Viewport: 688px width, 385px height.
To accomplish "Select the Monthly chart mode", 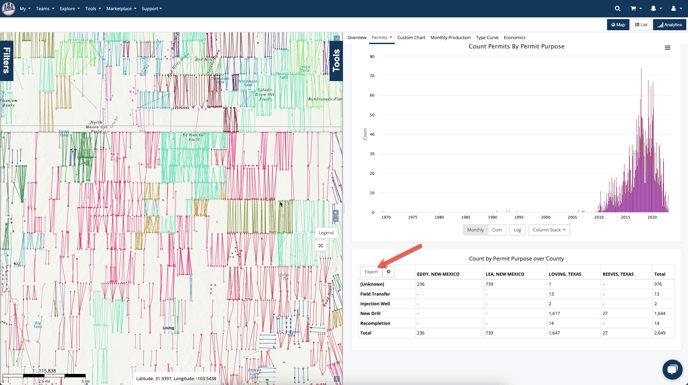I will (x=475, y=230).
